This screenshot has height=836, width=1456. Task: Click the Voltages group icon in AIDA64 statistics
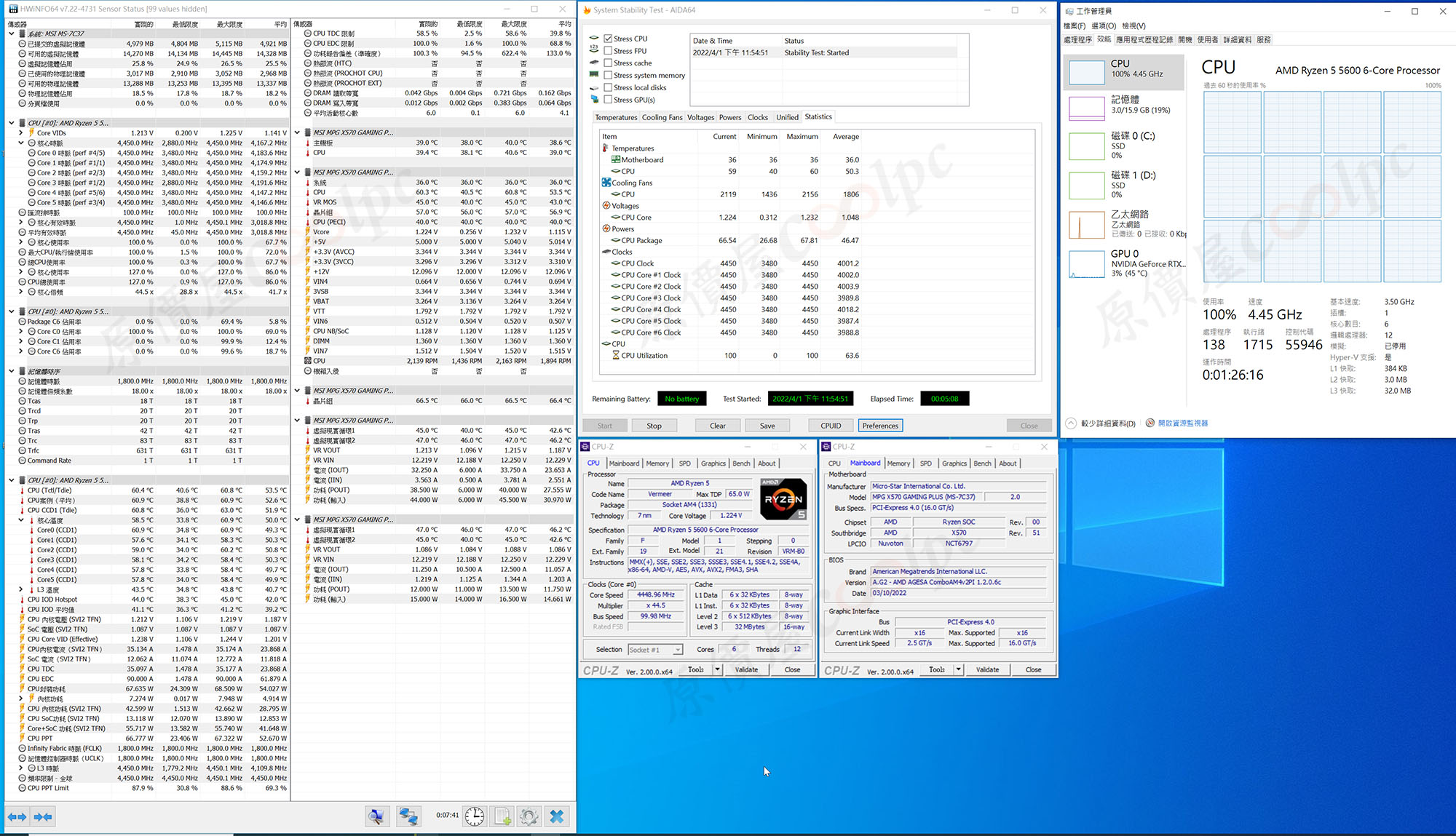pyautogui.click(x=606, y=205)
